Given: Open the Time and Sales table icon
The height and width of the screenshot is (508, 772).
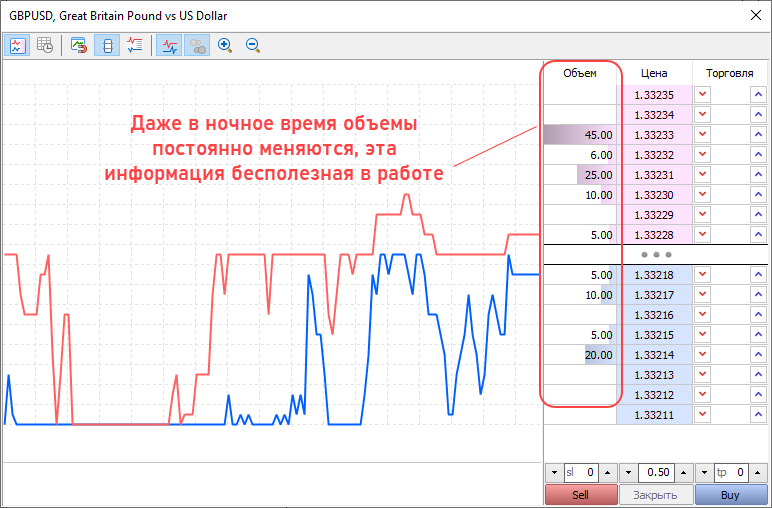Looking at the screenshot, I should point(45,46).
